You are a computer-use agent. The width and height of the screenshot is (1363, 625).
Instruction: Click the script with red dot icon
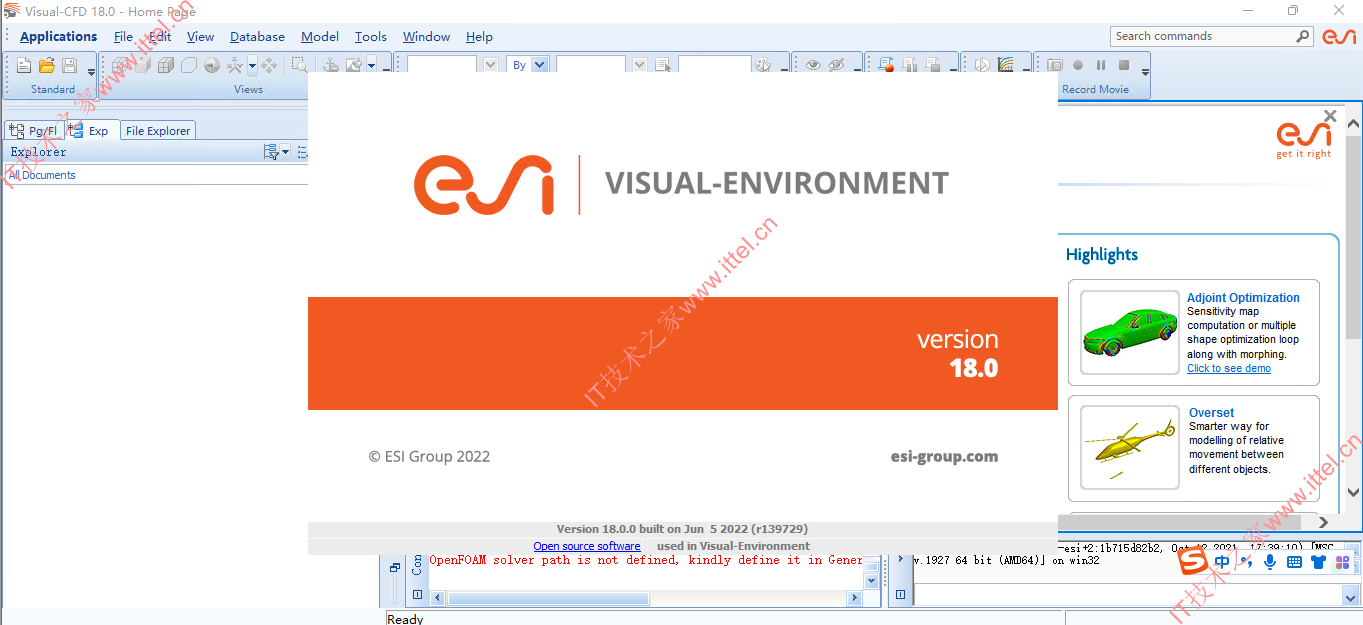[x=886, y=65]
